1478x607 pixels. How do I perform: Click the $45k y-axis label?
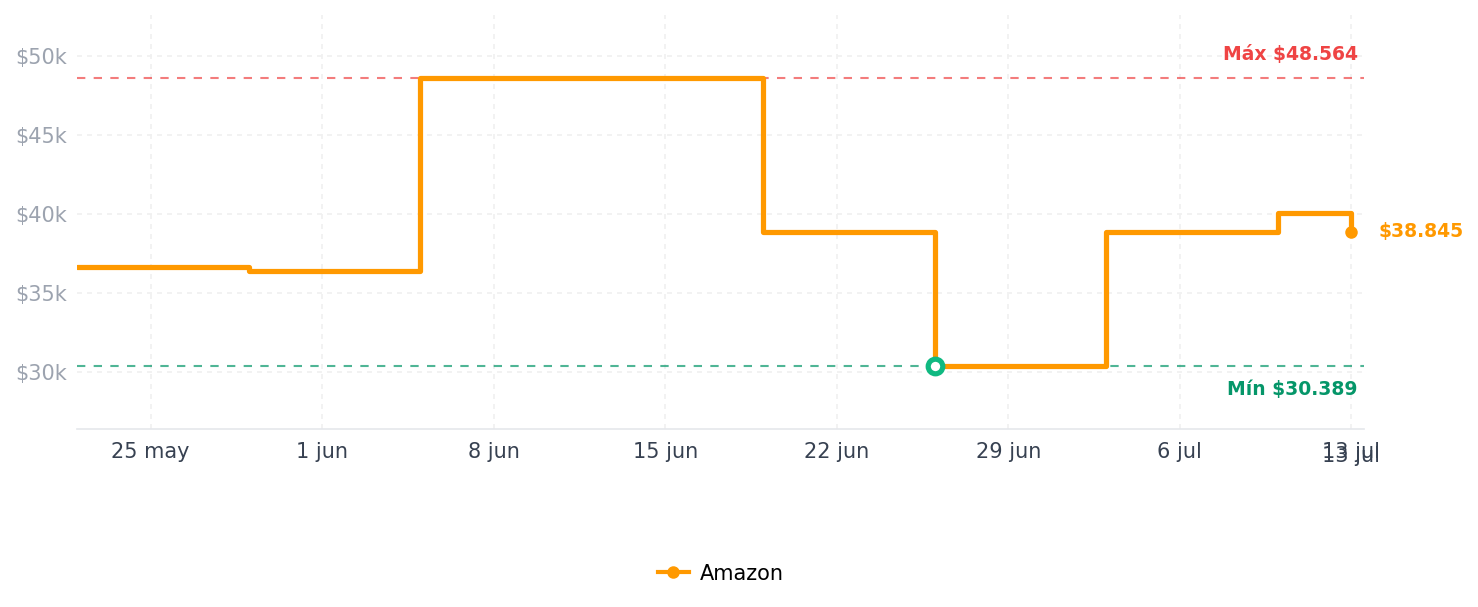41,136
